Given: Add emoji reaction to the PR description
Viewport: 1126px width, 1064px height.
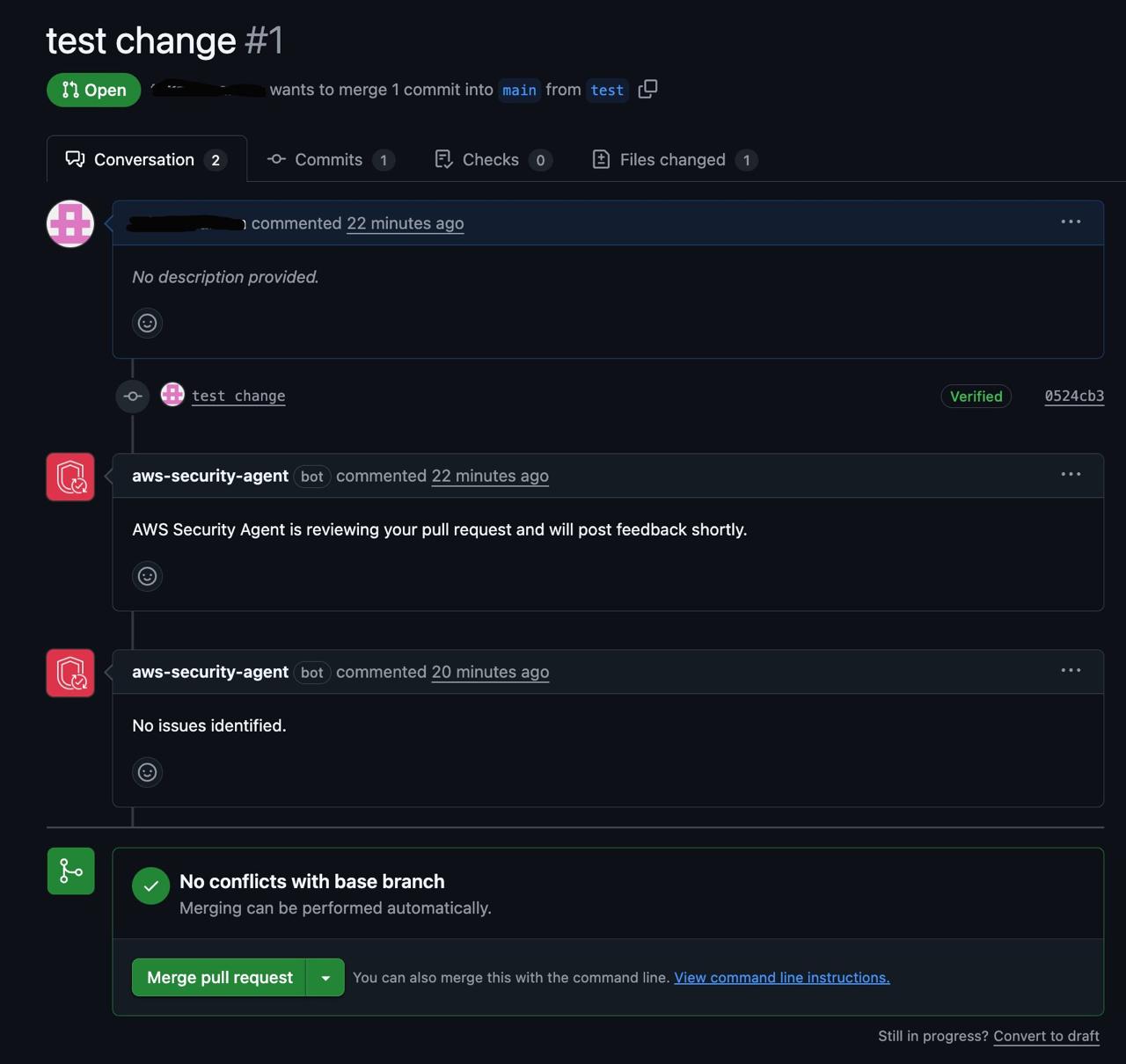Looking at the screenshot, I should coord(147,324).
